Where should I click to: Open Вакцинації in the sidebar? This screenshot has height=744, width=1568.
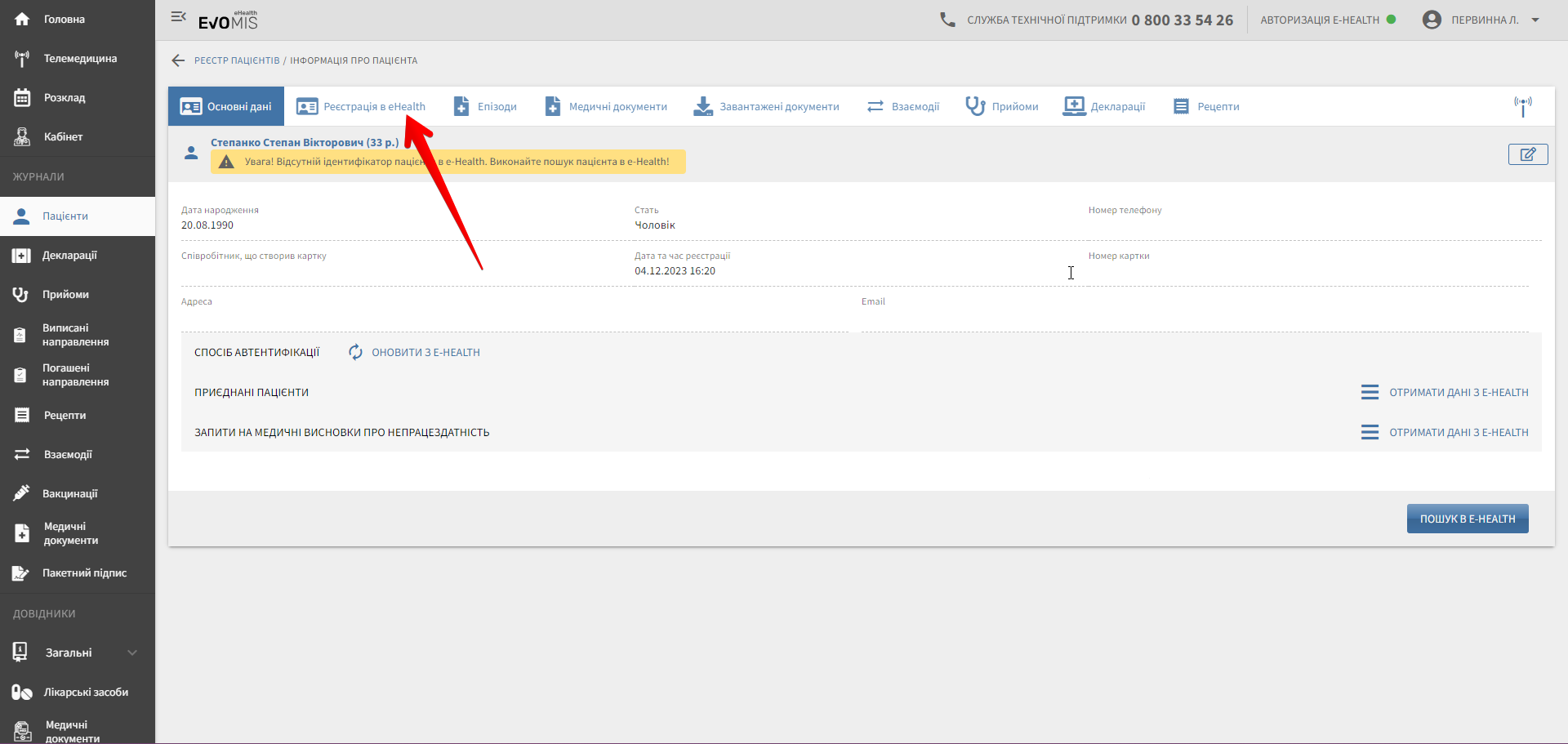point(69,493)
